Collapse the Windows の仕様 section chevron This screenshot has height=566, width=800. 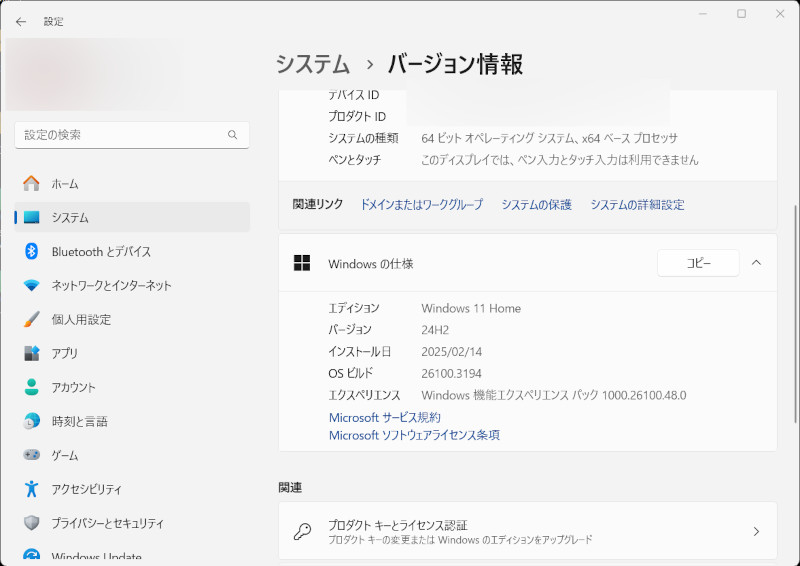[x=756, y=263]
